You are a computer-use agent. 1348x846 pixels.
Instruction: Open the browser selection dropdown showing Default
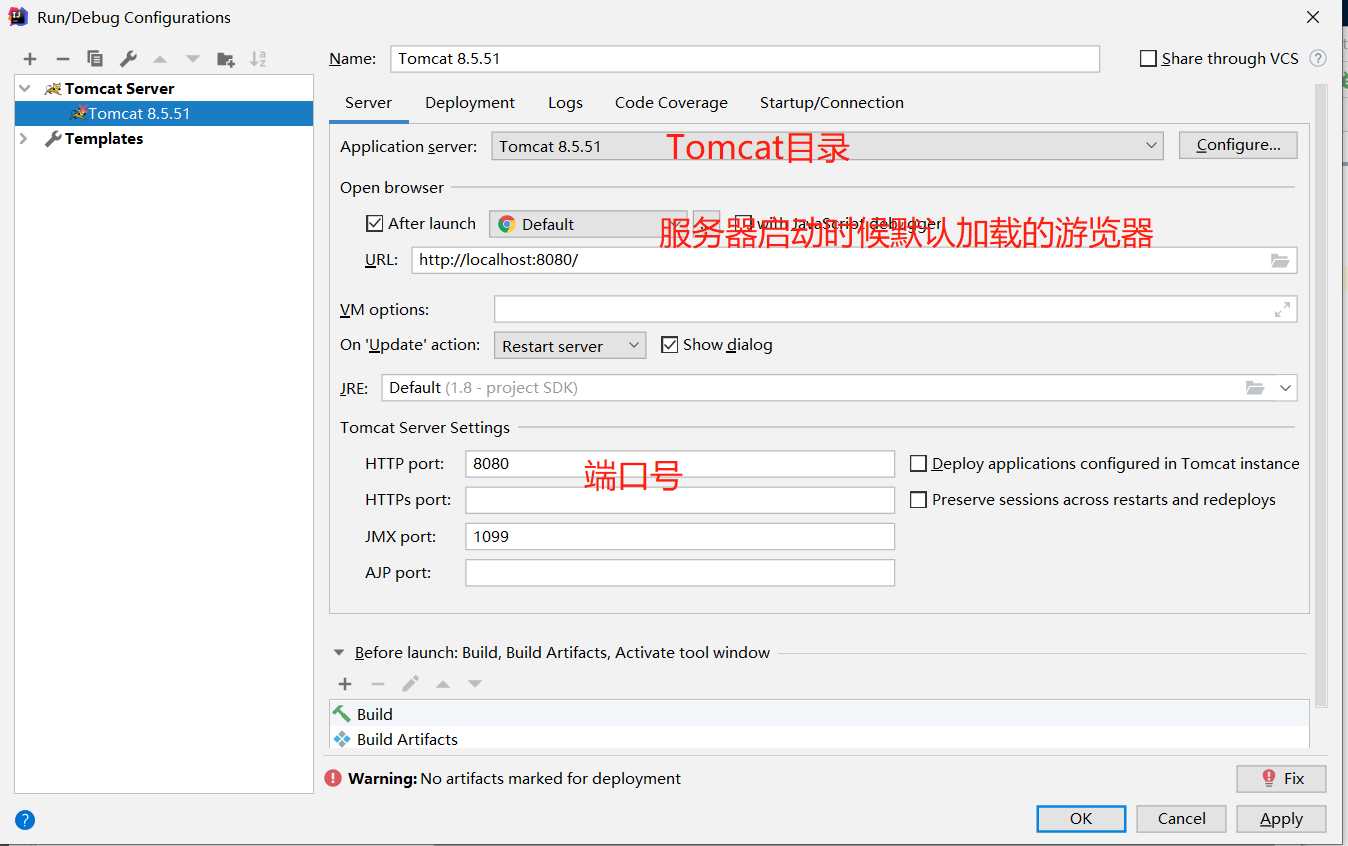pyautogui.click(x=588, y=224)
